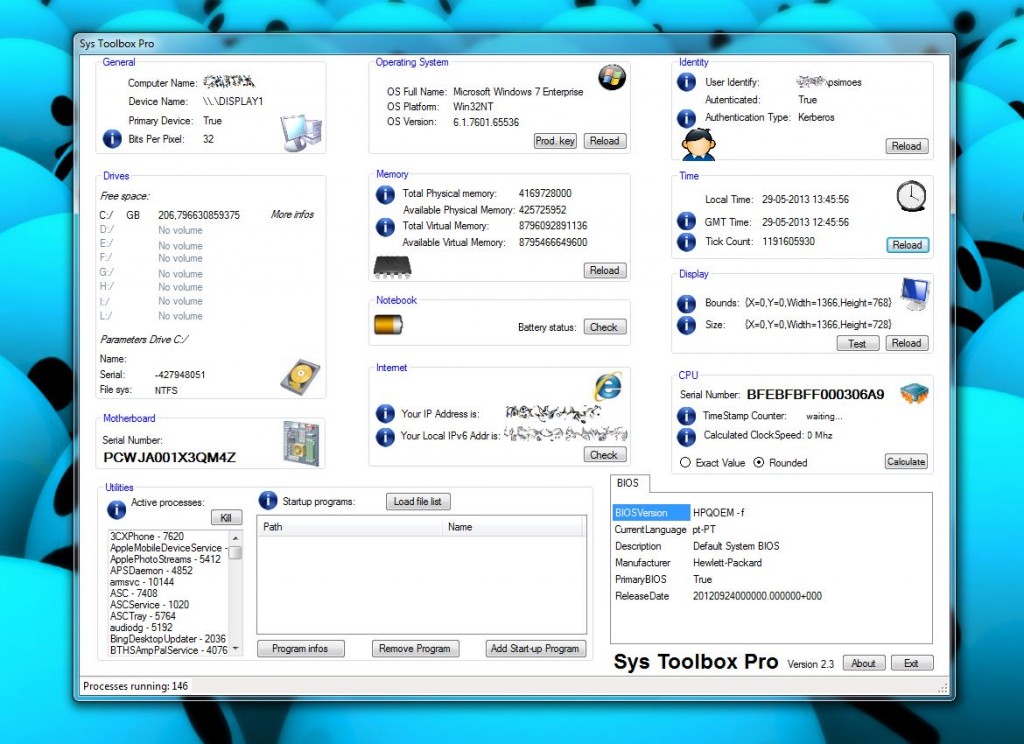Click info icon beside display Size
The image size is (1024, 744).
(686, 325)
